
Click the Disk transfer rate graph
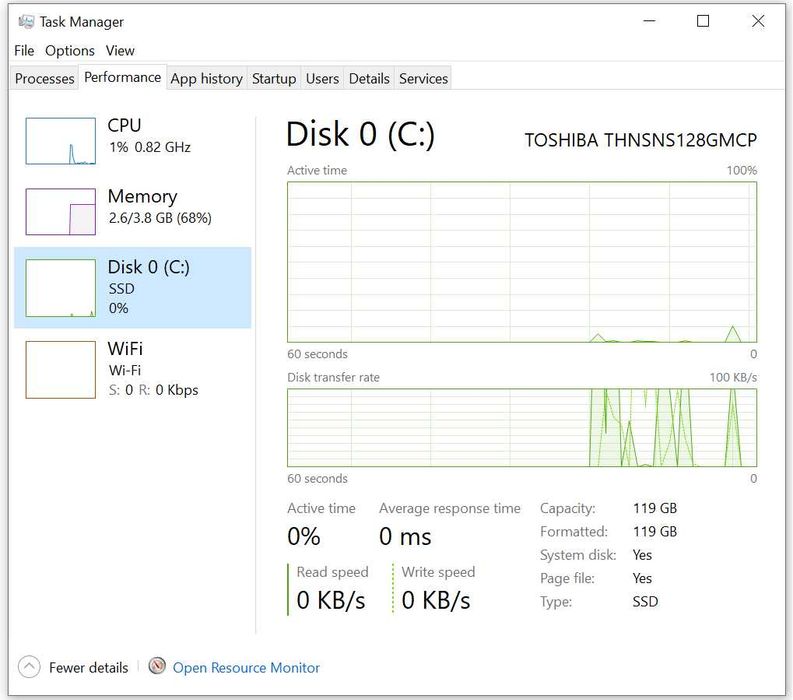coord(522,427)
